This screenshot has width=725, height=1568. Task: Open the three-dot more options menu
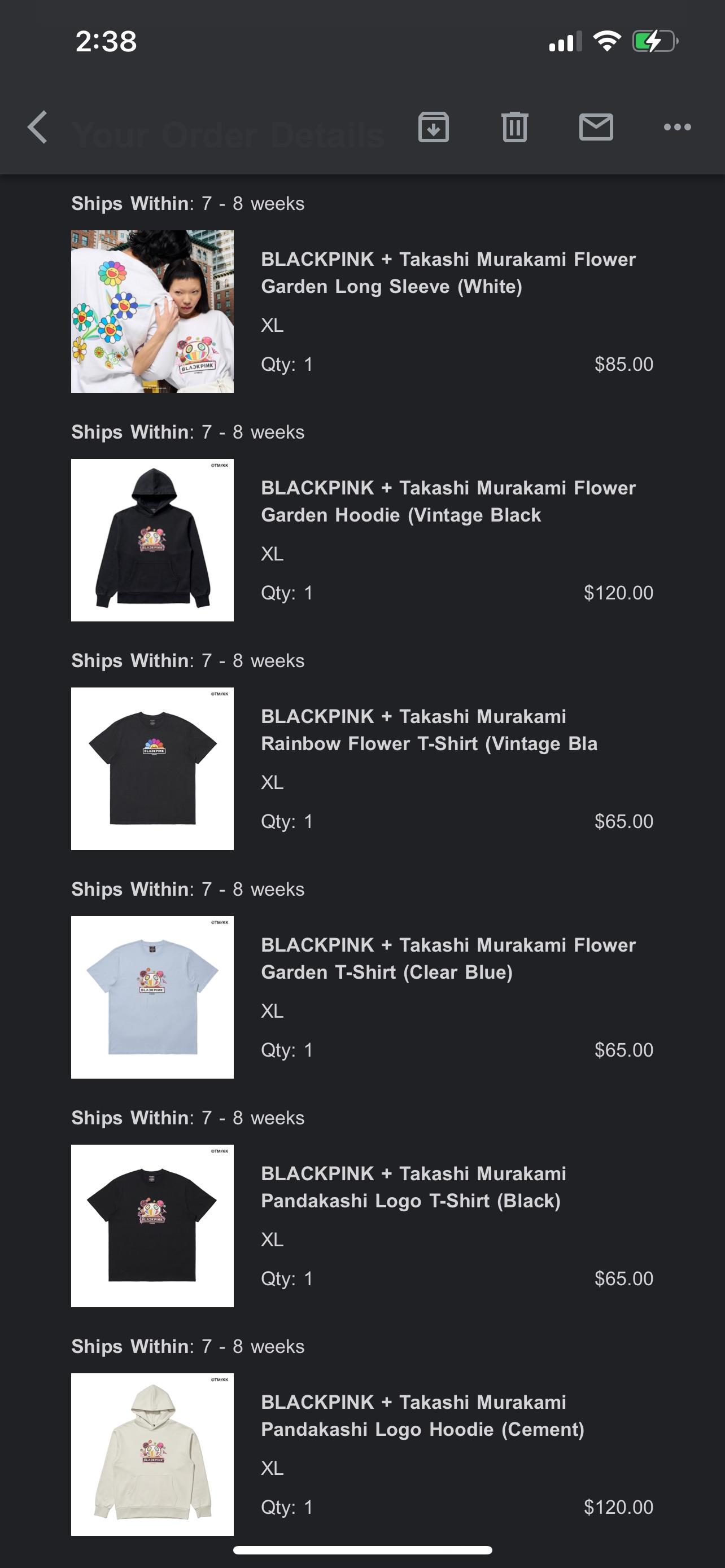678,127
